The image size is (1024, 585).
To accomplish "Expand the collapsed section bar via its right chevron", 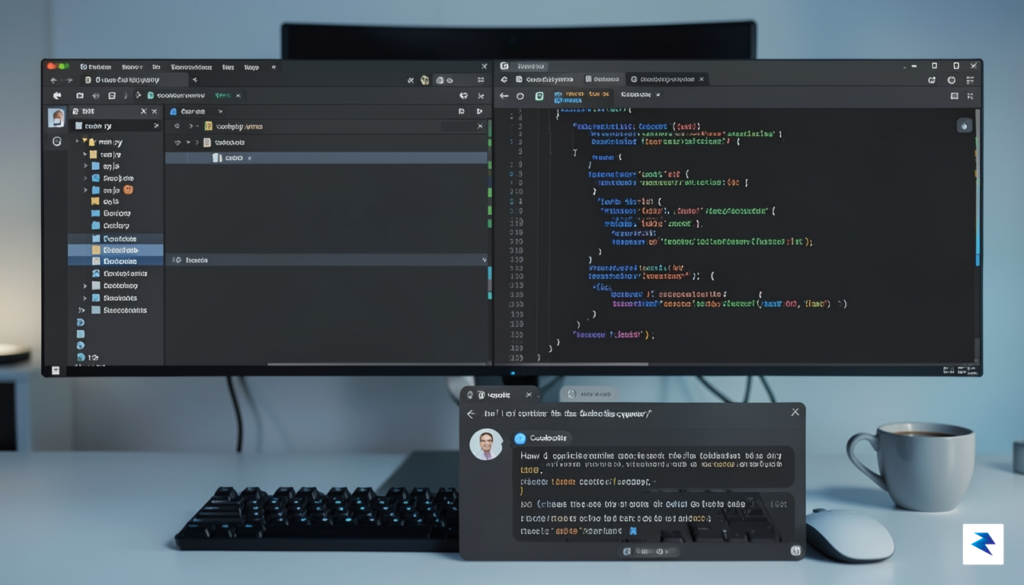I will coord(484,260).
